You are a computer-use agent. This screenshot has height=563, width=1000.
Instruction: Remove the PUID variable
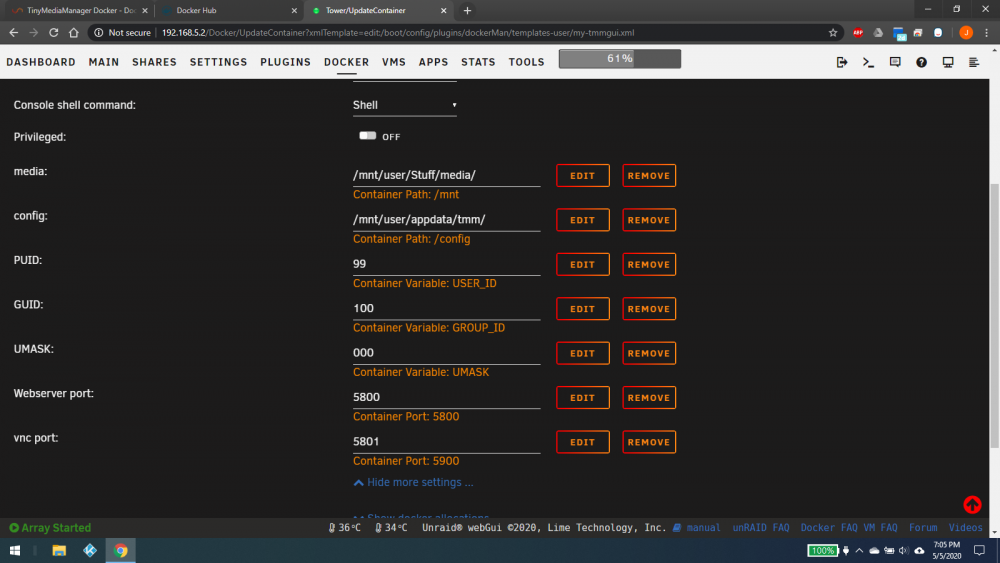(649, 264)
